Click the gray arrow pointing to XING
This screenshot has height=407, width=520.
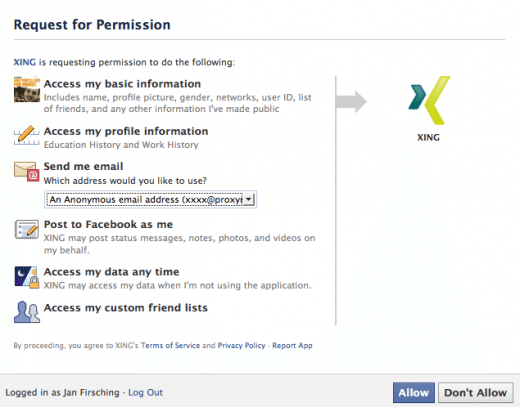(x=351, y=102)
